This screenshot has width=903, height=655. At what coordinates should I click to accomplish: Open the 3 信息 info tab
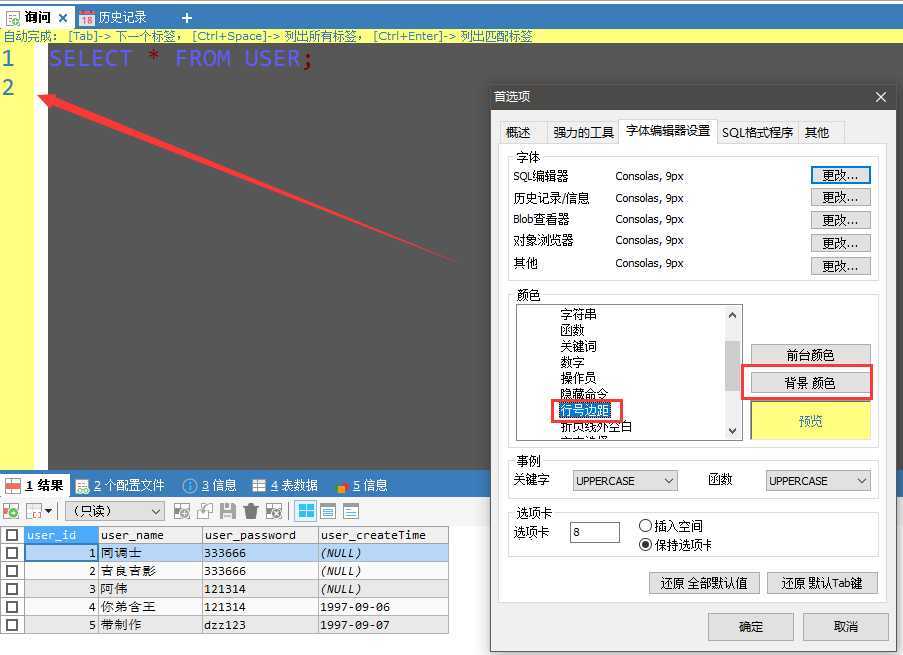click(210, 486)
